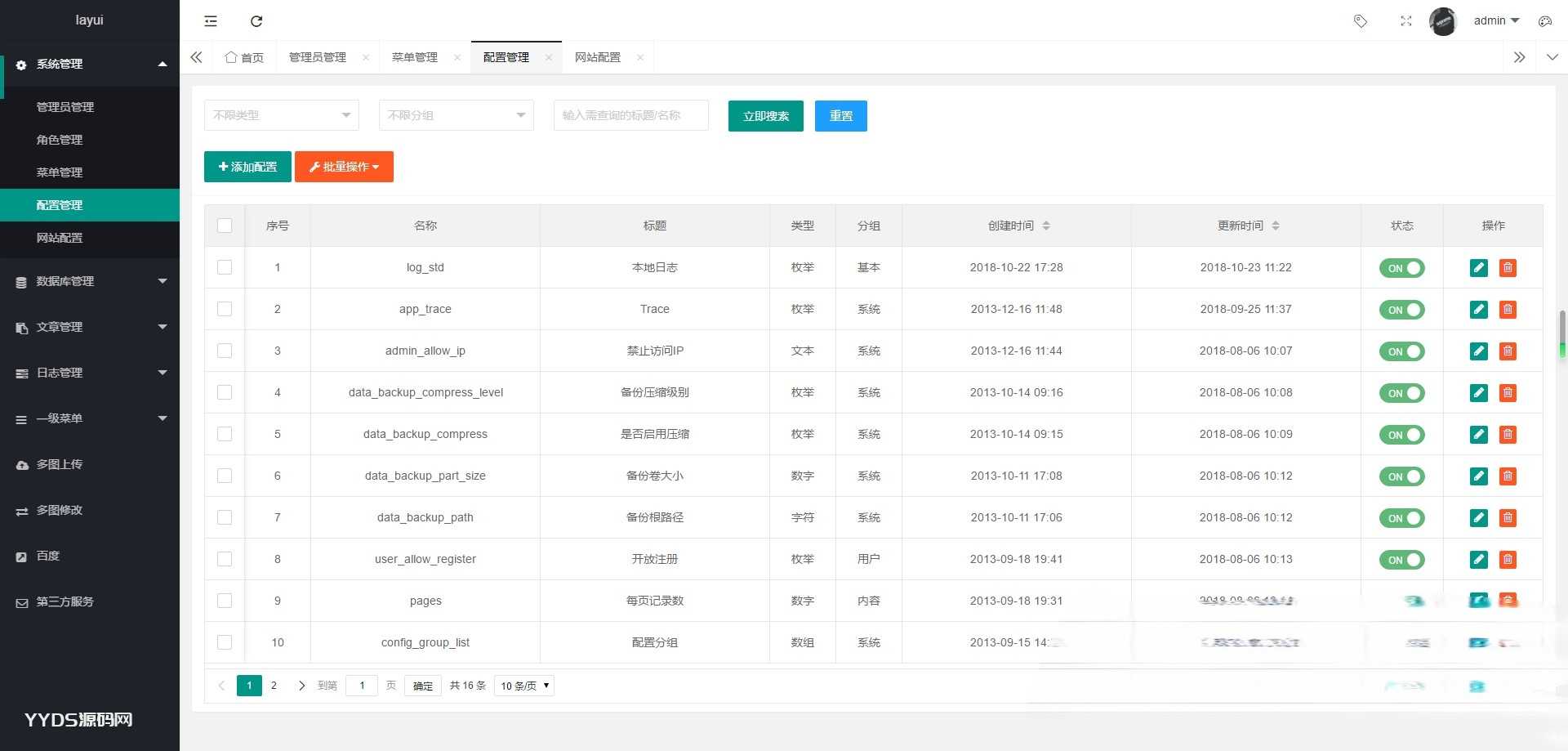Tick the select-all checkbox in table header

coord(225,226)
